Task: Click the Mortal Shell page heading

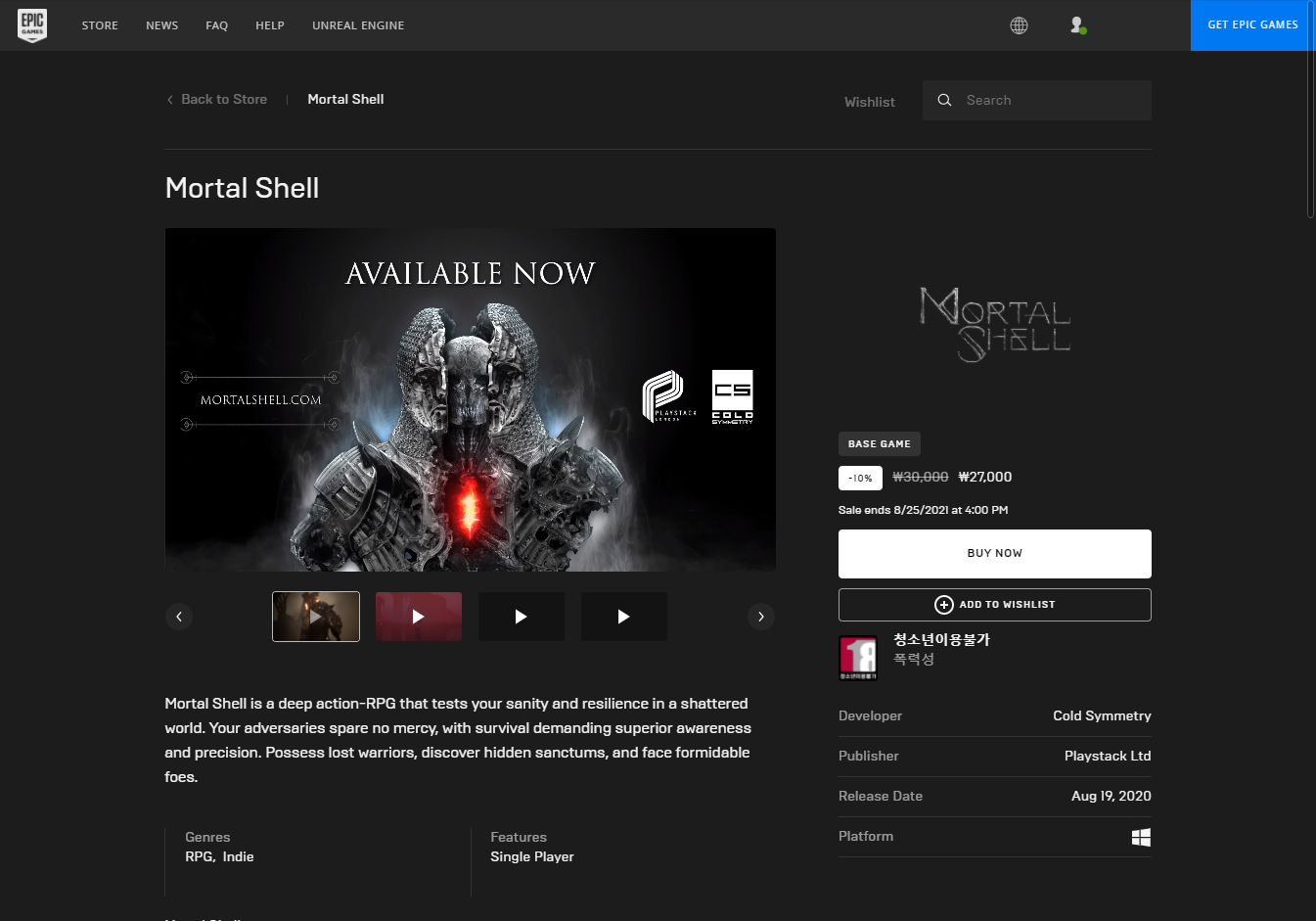Action: point(242,188)
